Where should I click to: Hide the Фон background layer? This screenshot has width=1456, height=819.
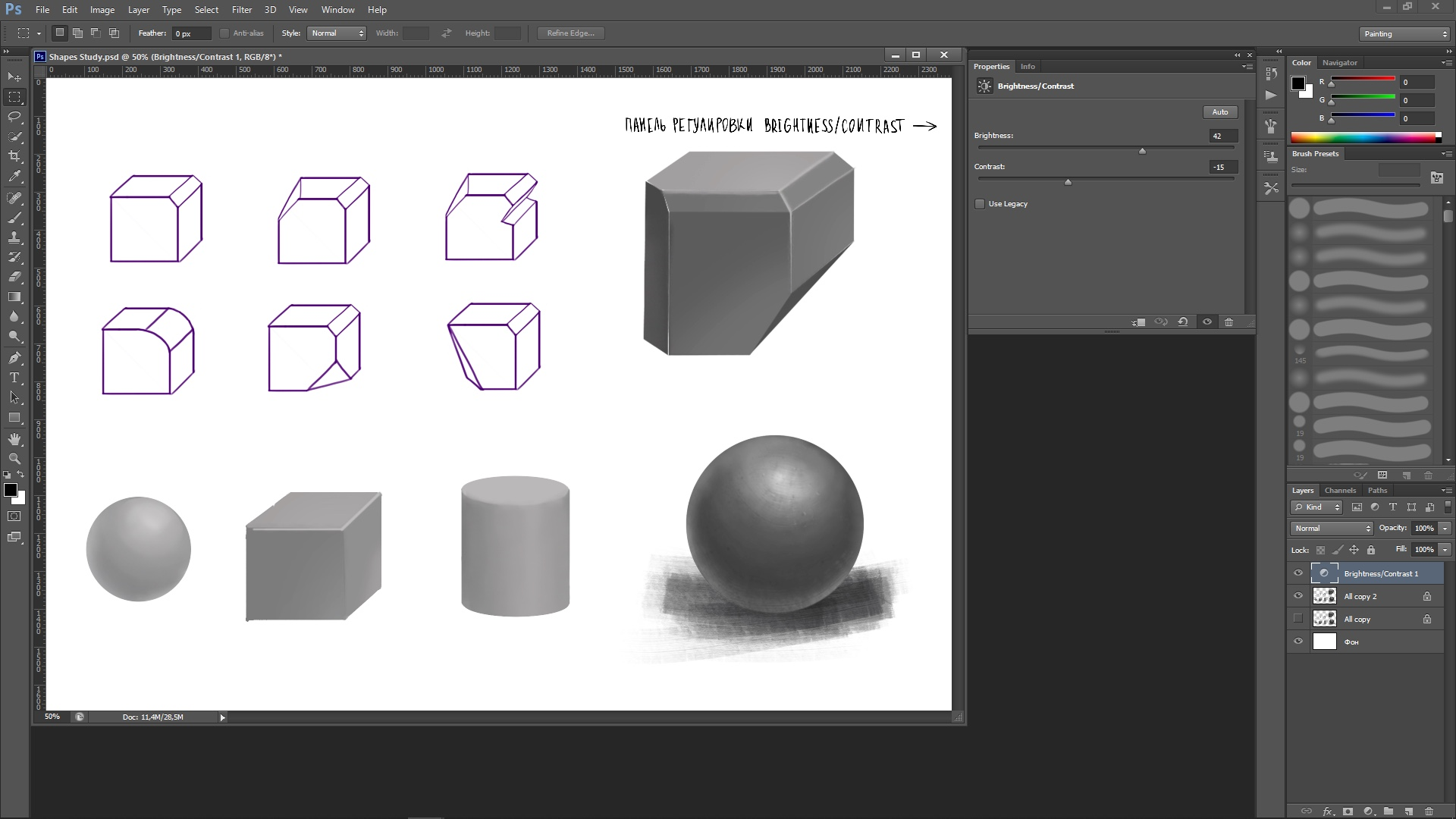point(1298,642)
